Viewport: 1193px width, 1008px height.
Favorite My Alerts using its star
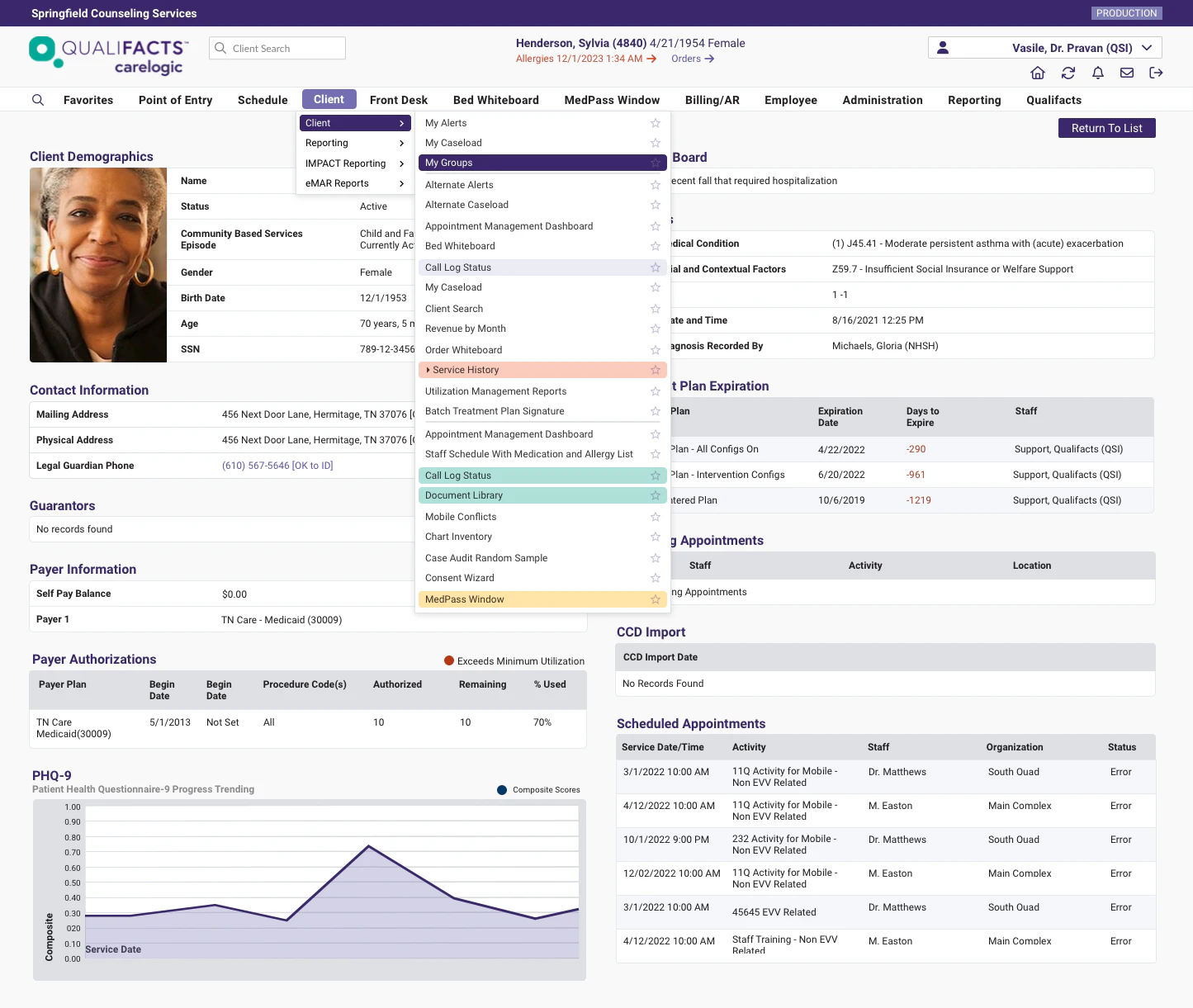[x=655, y=122]
